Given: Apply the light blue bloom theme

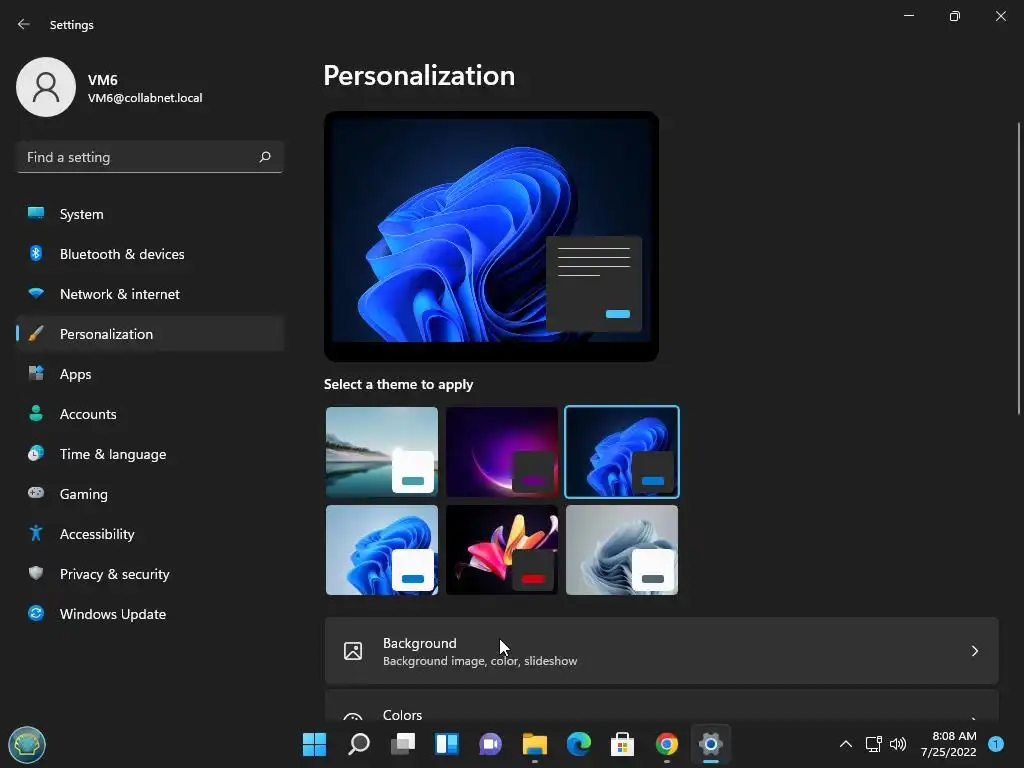Looking at the screenshot, I should pyautogui.click(x=382, y=550).
